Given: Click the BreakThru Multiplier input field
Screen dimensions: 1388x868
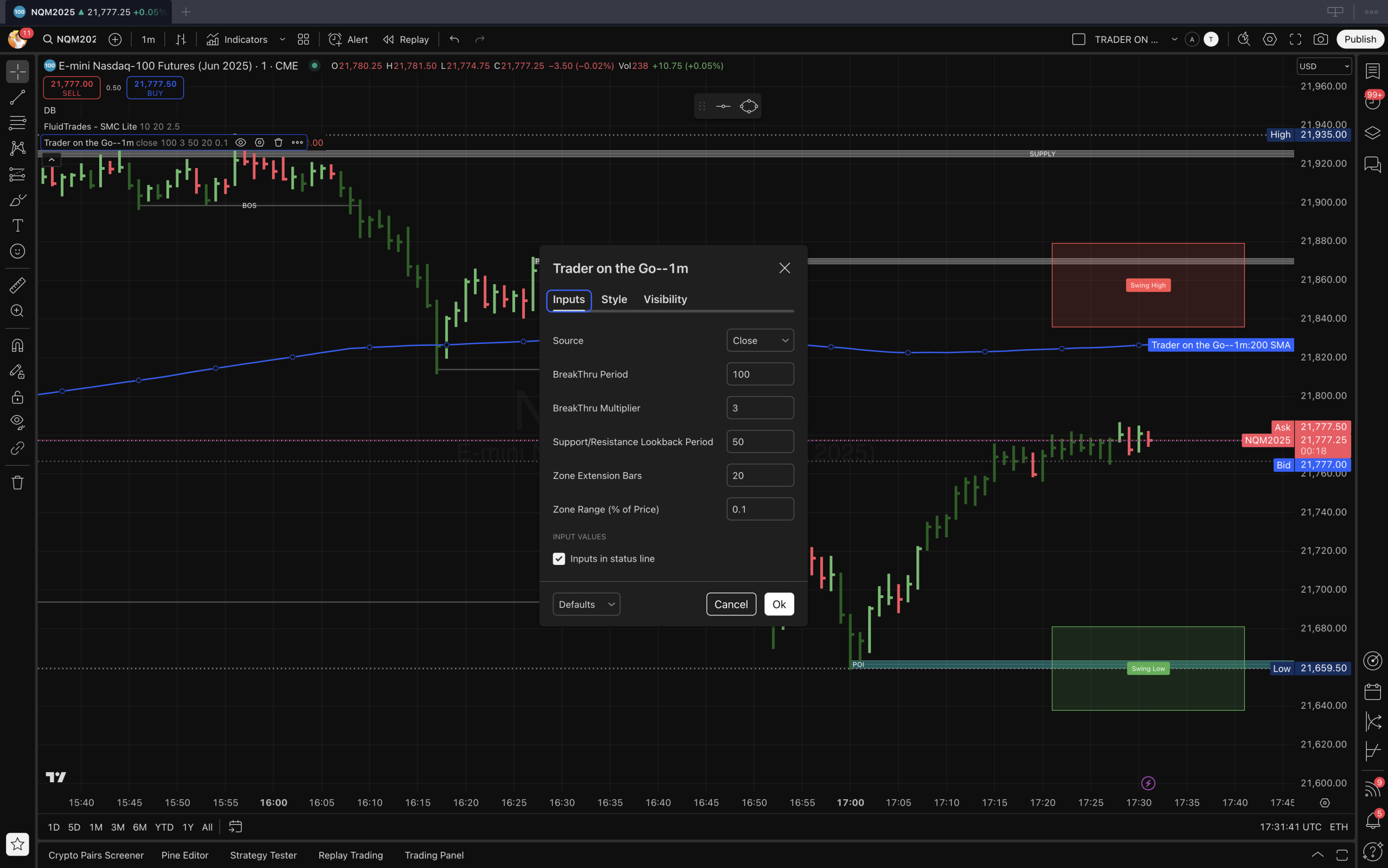Looking at the screenshot, I should (760, 408).
